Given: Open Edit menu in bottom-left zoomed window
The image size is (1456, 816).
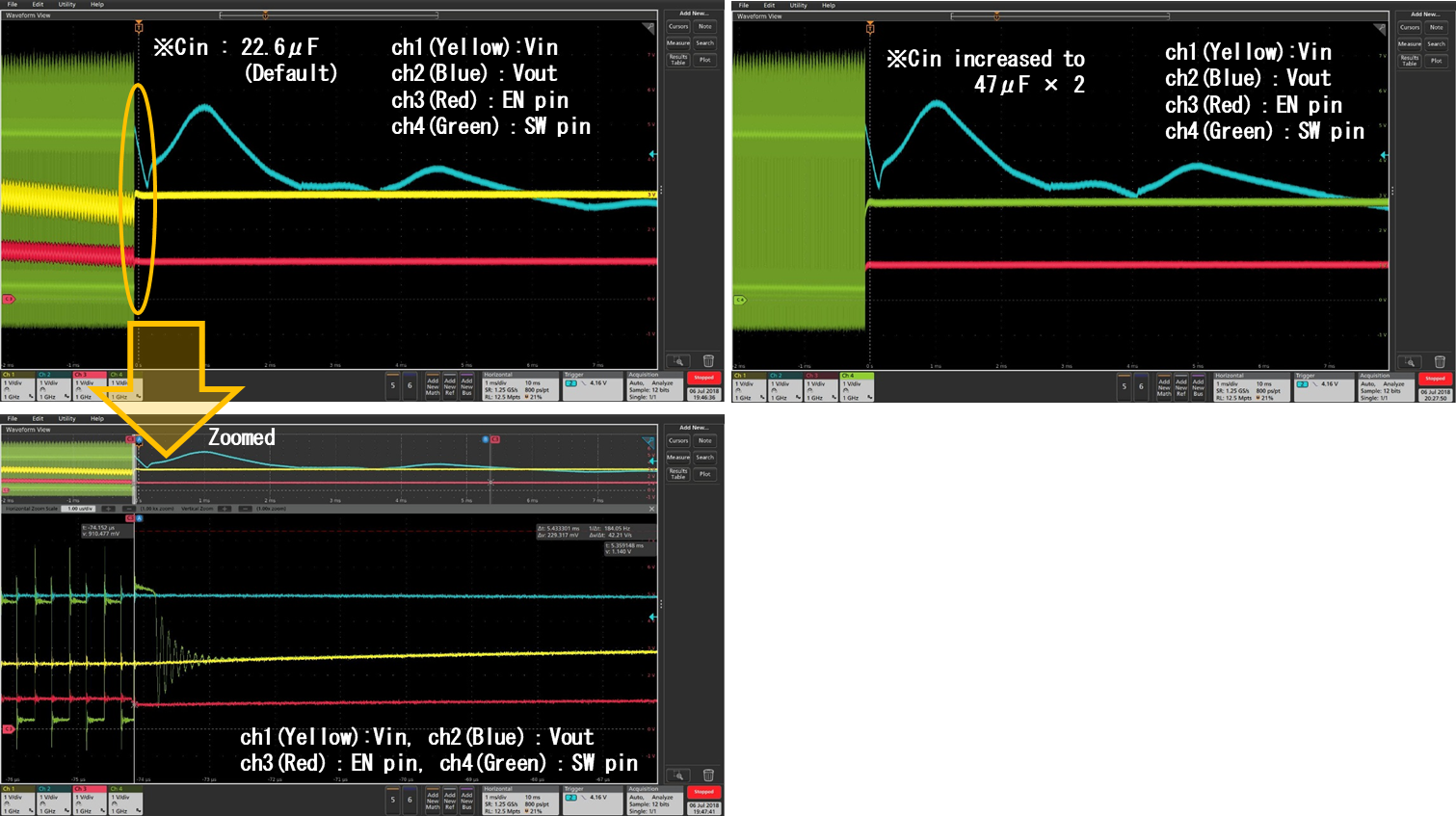Looking at the screenshot, I should pos(38,418).
